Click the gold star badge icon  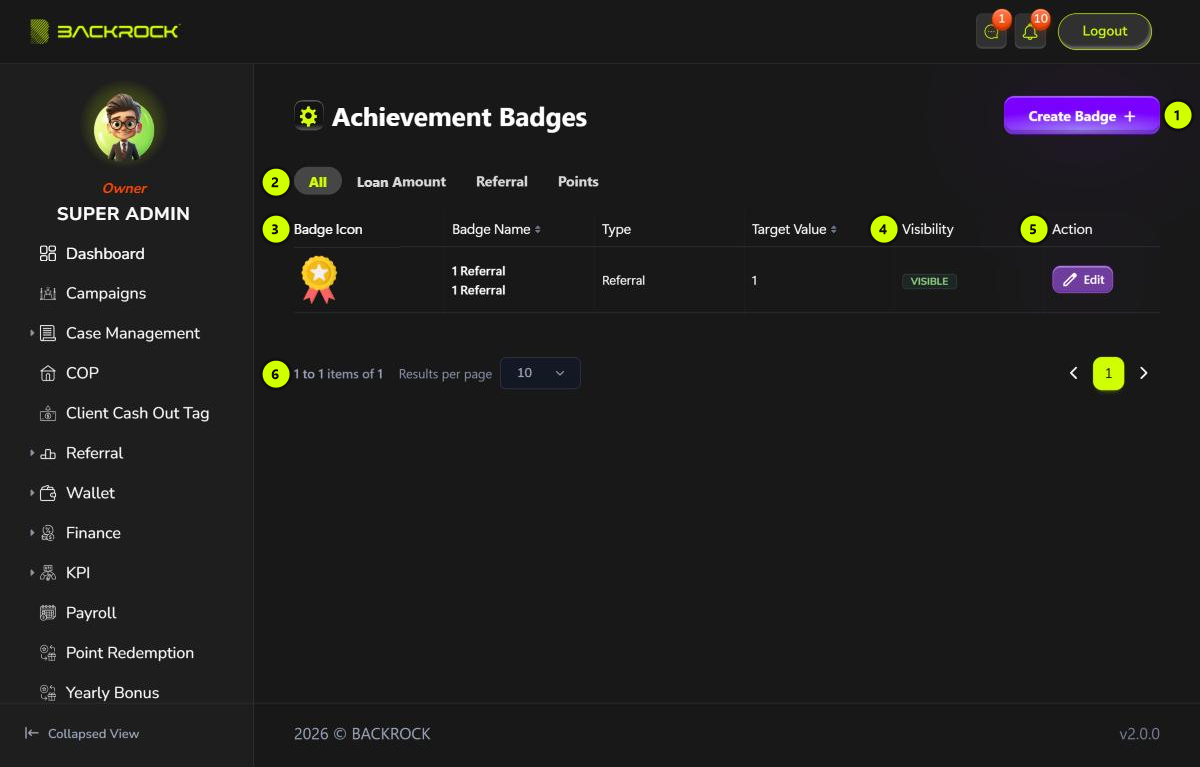pos(319,279)
